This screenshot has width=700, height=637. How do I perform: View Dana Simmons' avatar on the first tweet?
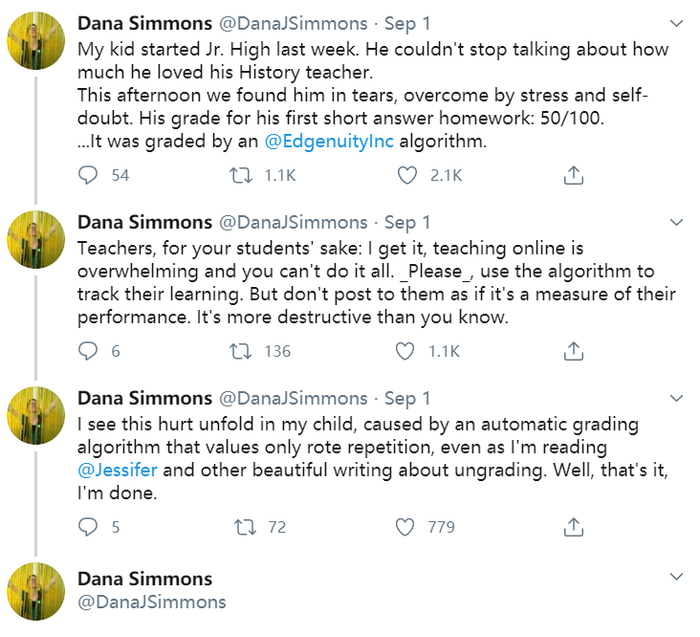pyautogui.click(x=37, y=39)
